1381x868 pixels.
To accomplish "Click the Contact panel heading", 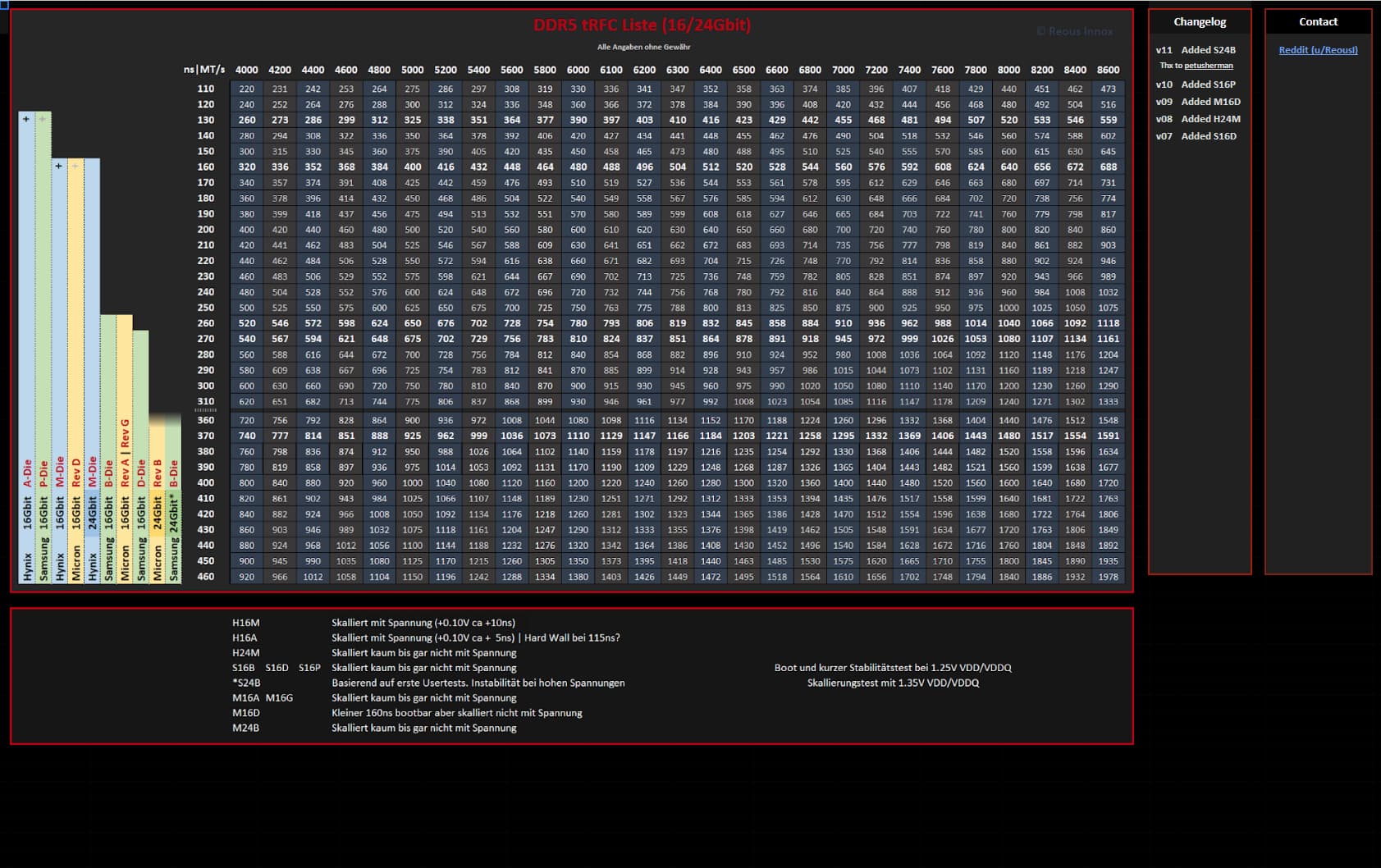I will click(1318, 22).
